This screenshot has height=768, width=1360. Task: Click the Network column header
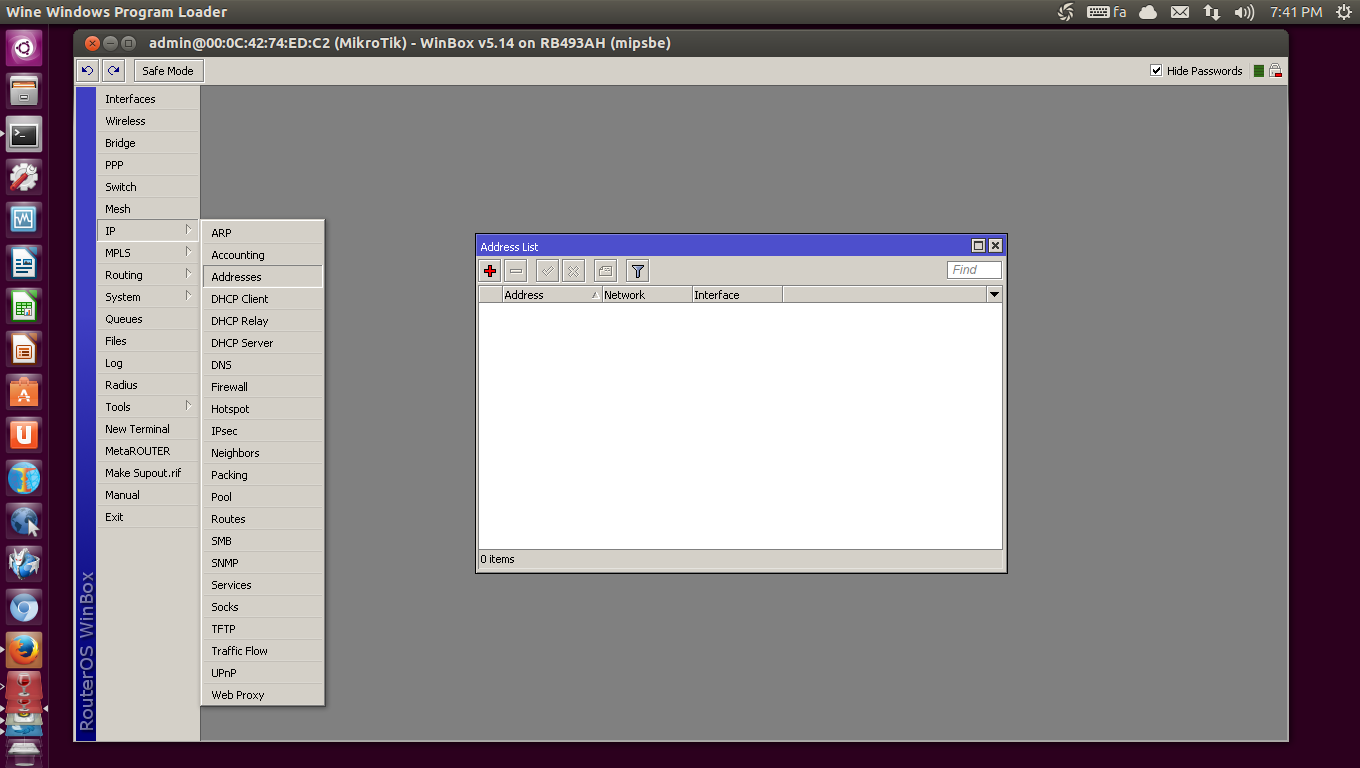[x=647, y=295]
